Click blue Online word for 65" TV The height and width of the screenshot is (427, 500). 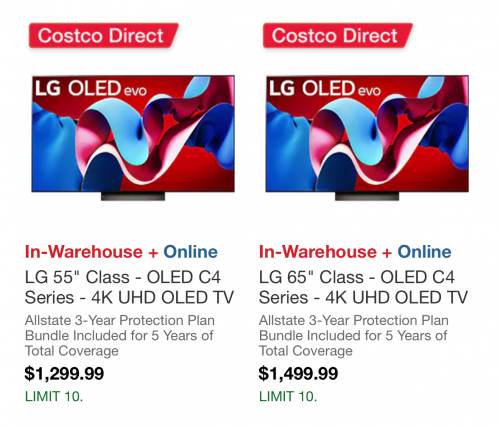tap(424, 252)
